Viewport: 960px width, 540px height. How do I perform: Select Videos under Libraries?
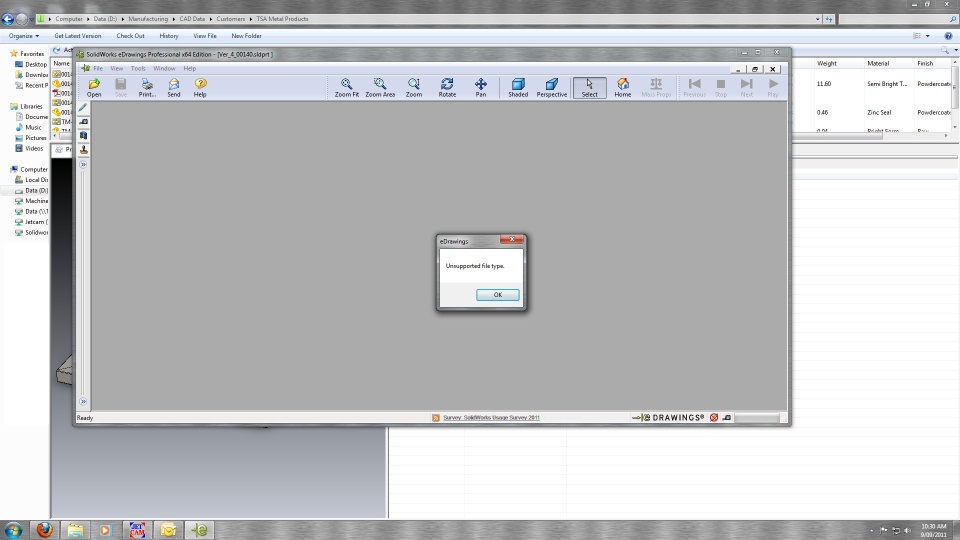pyautogui.click(x=34, y=148)
